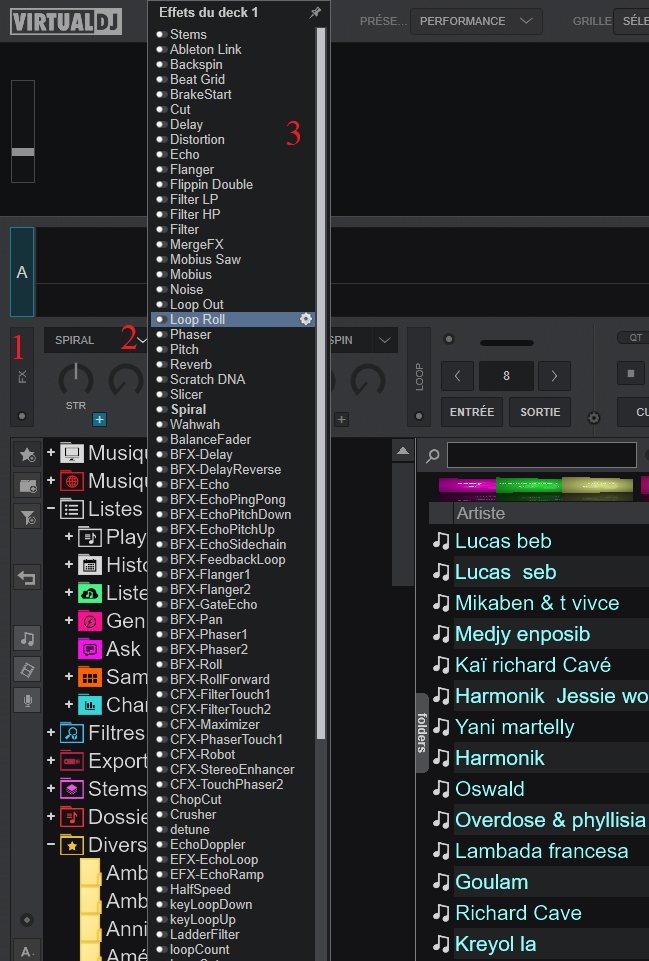Click the Stems folder icon in browser

[72, 789]
